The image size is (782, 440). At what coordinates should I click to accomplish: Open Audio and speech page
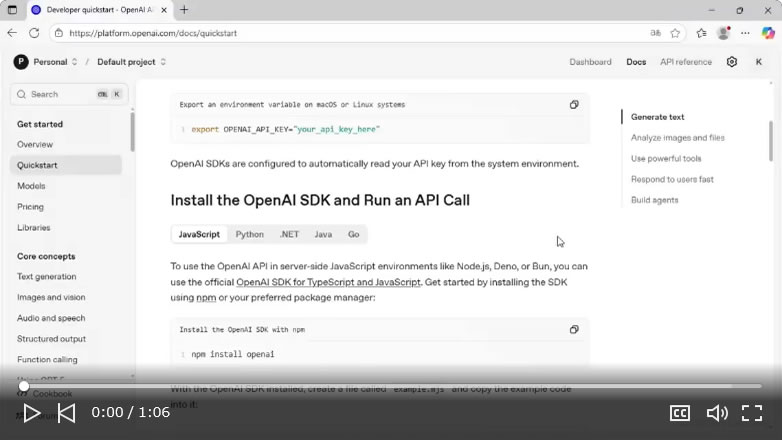point(51,318)
